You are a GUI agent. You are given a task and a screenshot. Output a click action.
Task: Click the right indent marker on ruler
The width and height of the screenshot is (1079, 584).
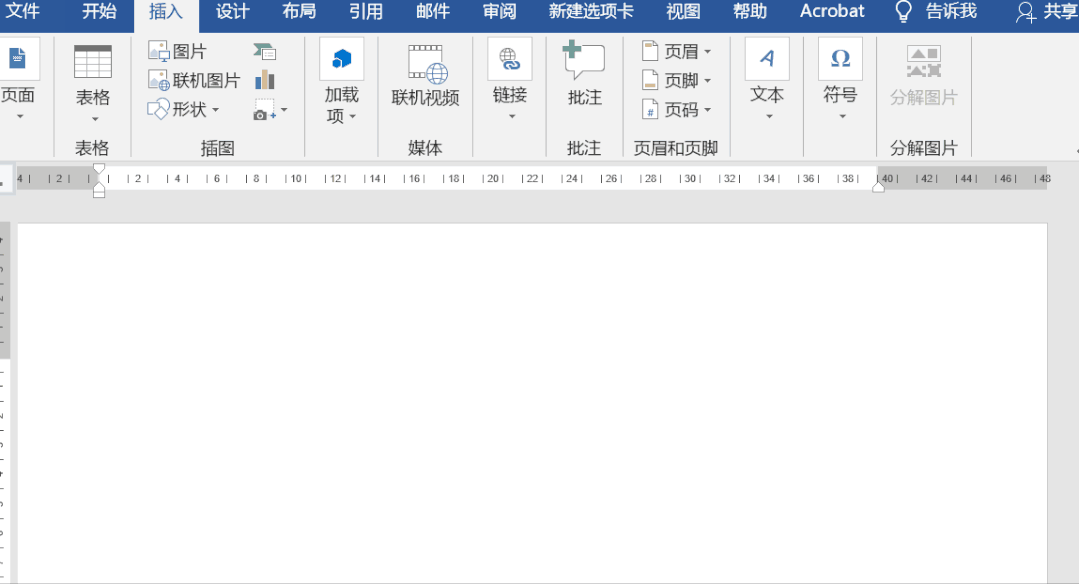coord(878,187)
